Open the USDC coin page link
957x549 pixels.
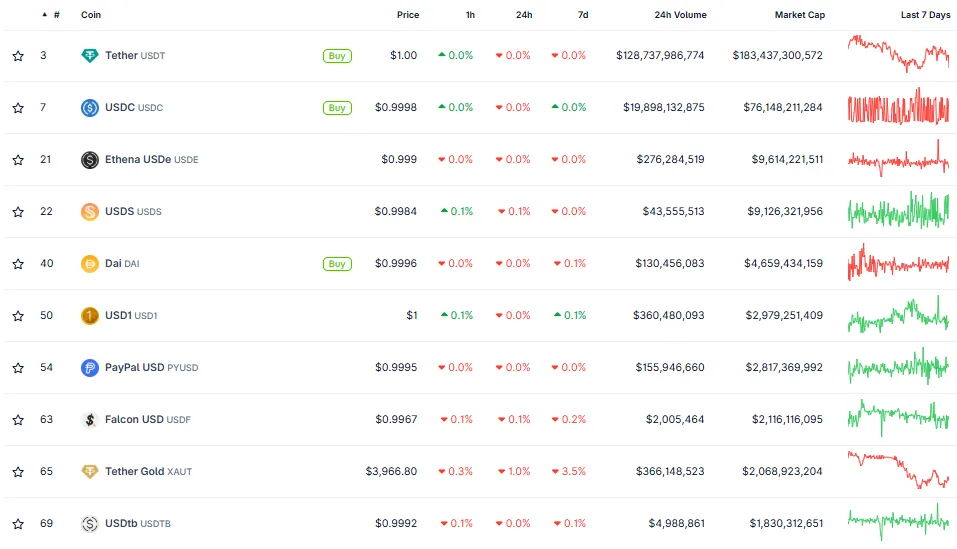click(x=134, y=107)
